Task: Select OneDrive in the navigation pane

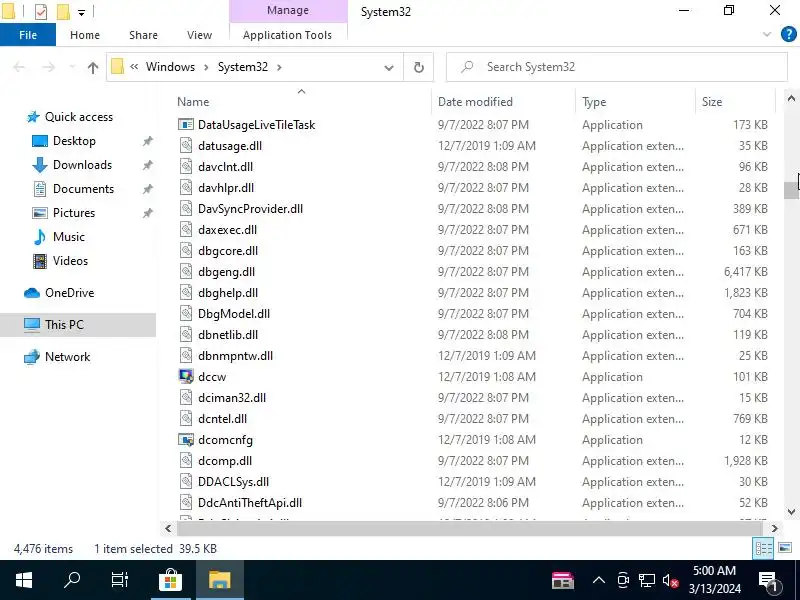Action: (69, 293)
